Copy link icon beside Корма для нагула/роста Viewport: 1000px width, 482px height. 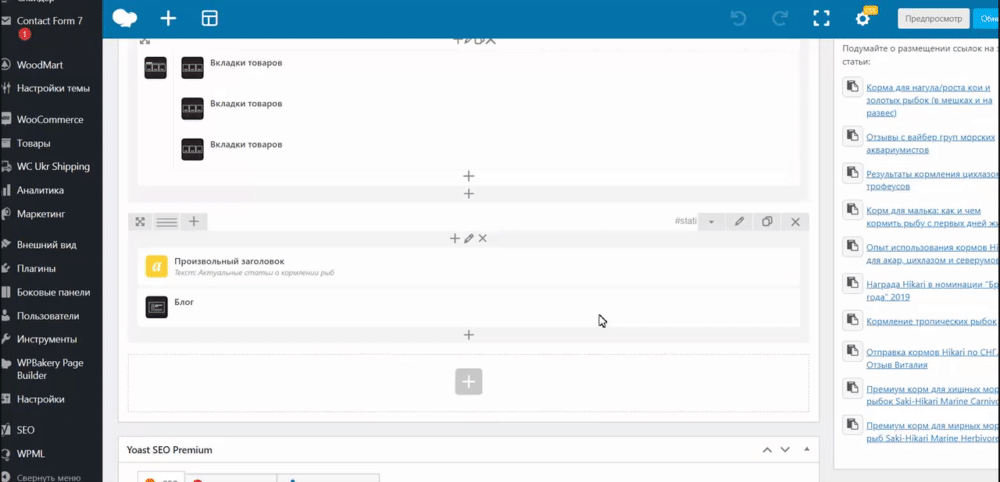851,87
